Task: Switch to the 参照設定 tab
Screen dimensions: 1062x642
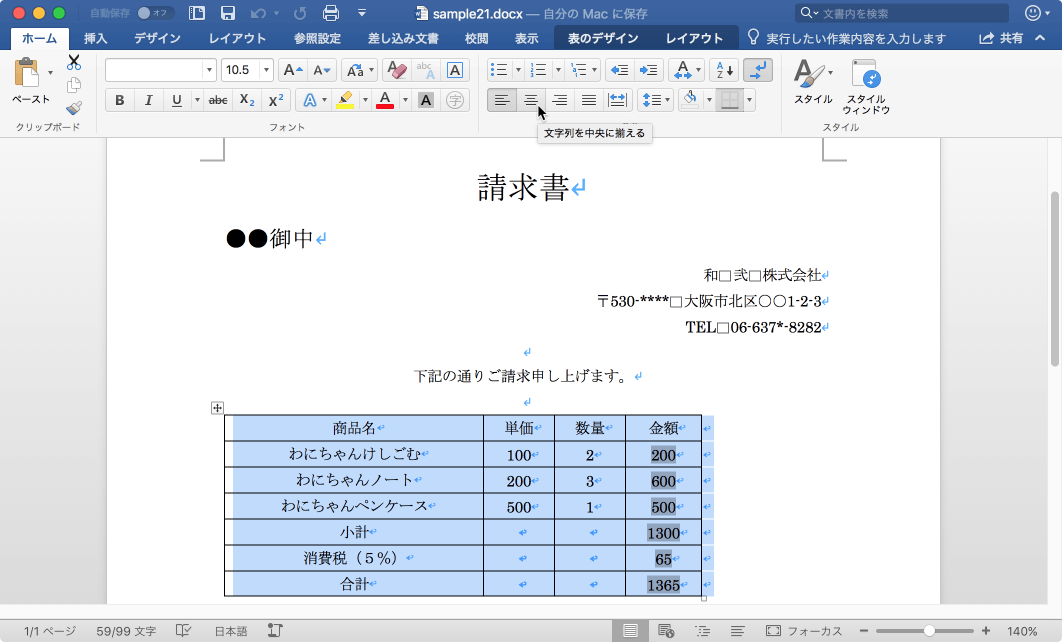Action: (318, 39)
